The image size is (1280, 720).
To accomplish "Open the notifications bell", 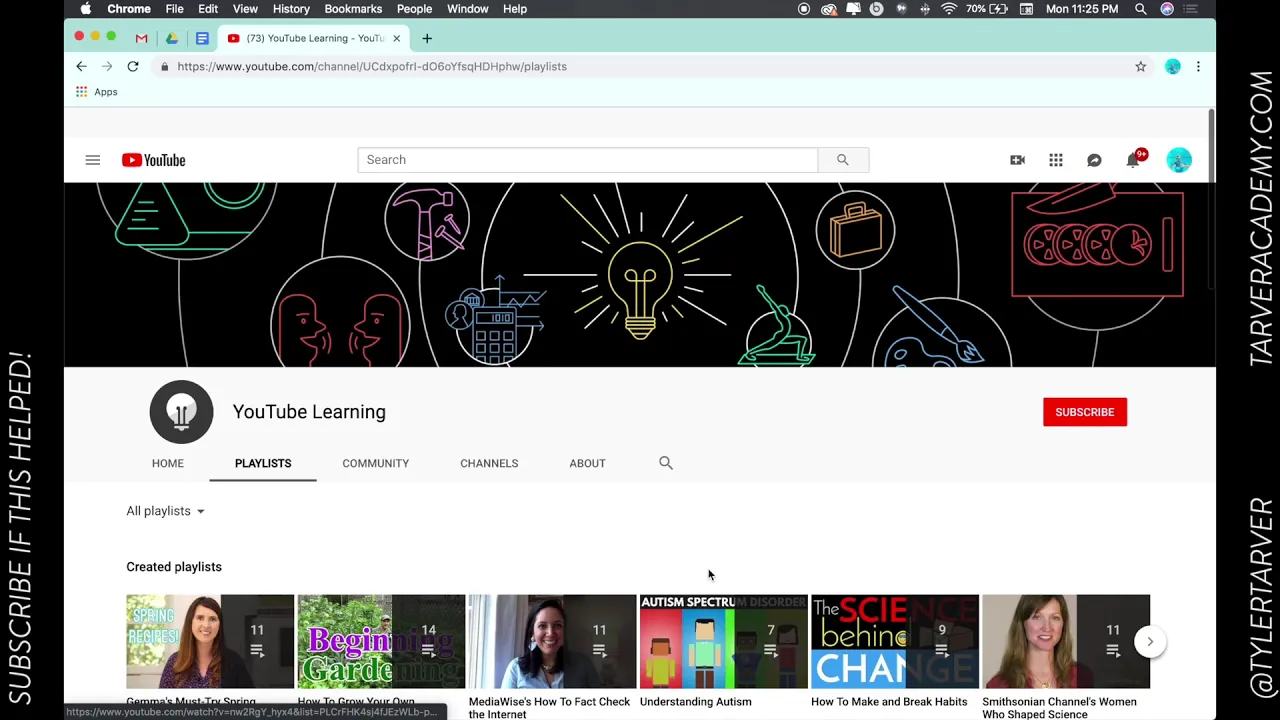I will click(x=1133, y=160).
